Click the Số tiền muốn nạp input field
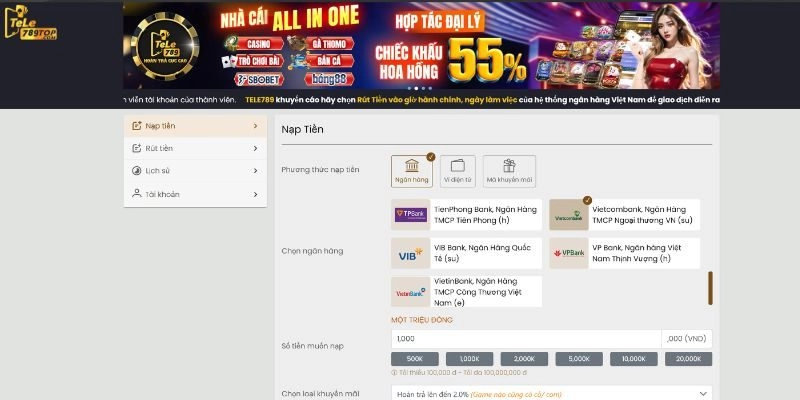Screen dimensions: 800x400 (x=526, y=339)
